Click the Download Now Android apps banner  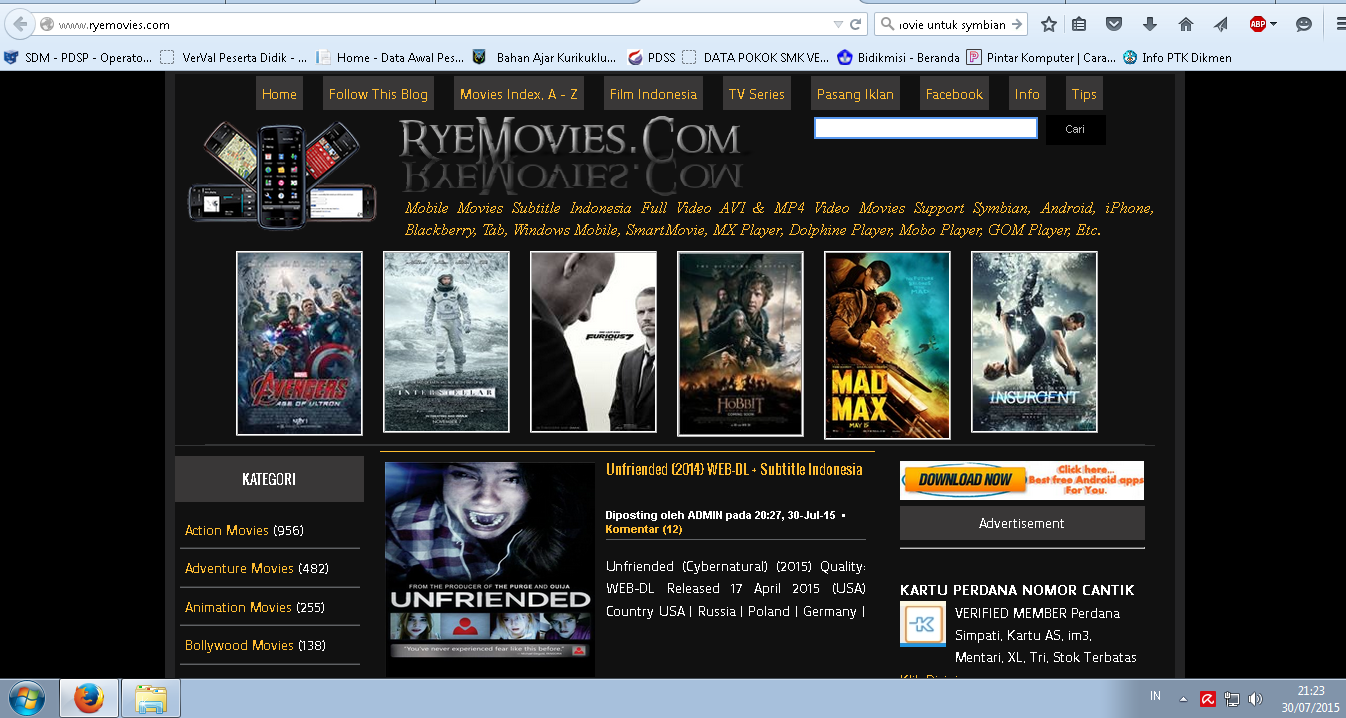(x=1022, y=480)
